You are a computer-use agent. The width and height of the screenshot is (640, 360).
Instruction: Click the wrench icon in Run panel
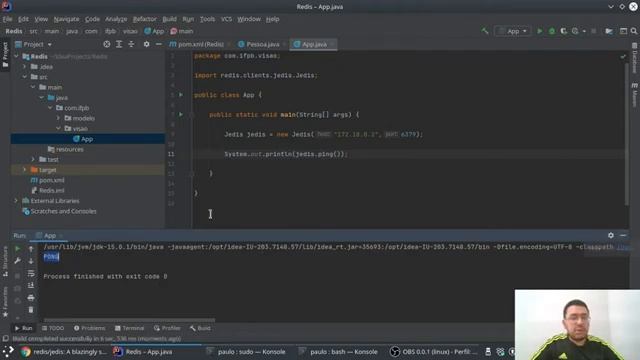point(18,261)
